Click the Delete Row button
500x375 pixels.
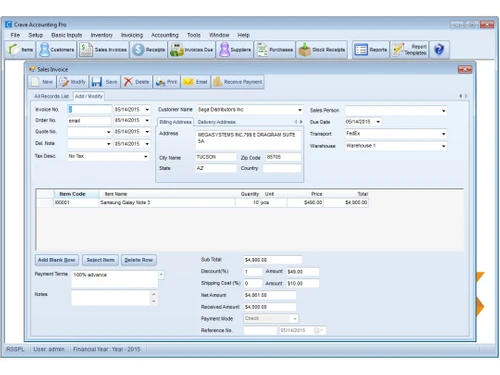[139, 260]
